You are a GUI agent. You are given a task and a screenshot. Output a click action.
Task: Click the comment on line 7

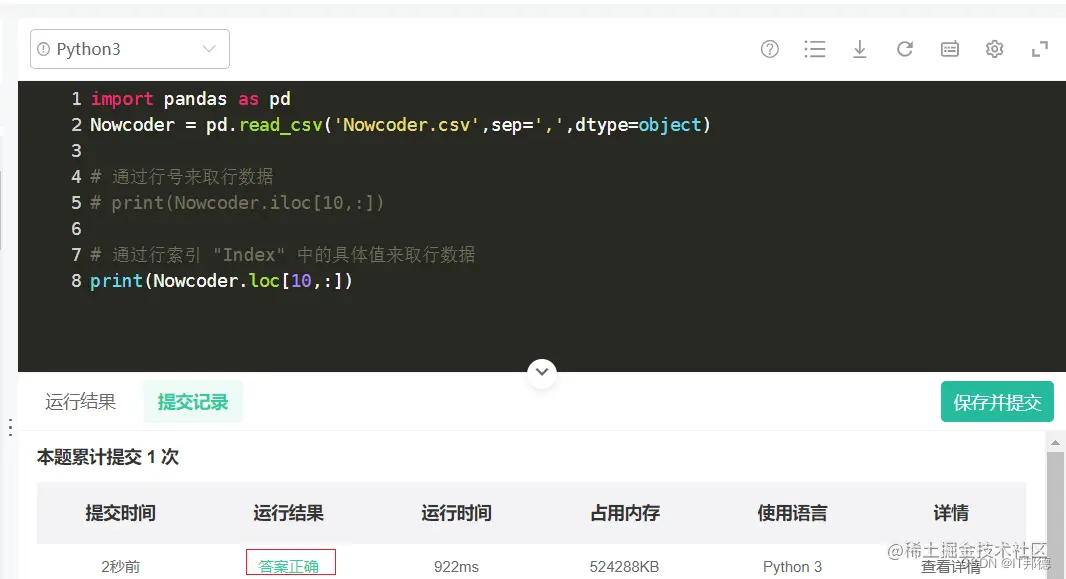283,255
